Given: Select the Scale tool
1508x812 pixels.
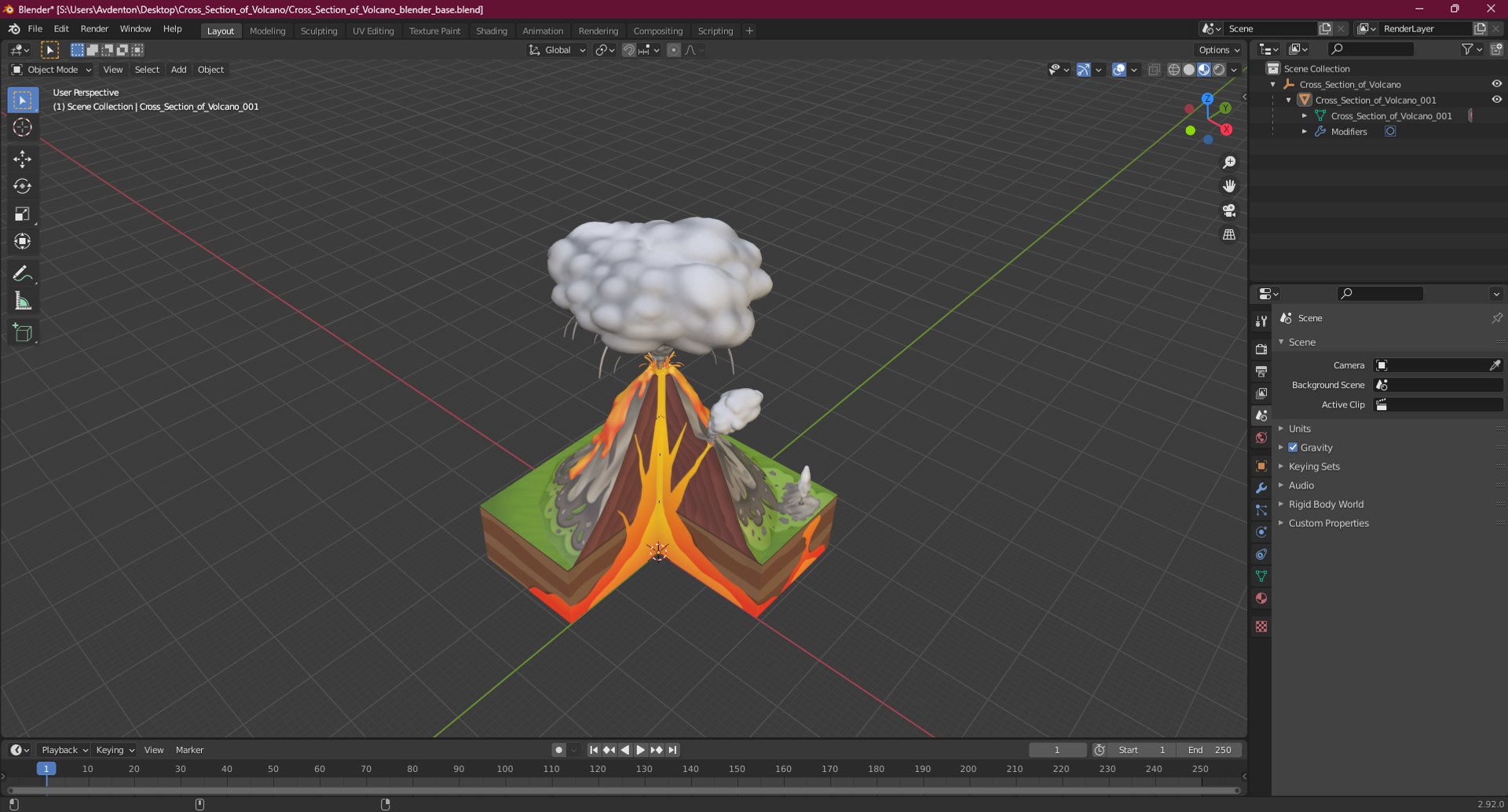Looking at the screenshot, I should (x=23, y=214).
